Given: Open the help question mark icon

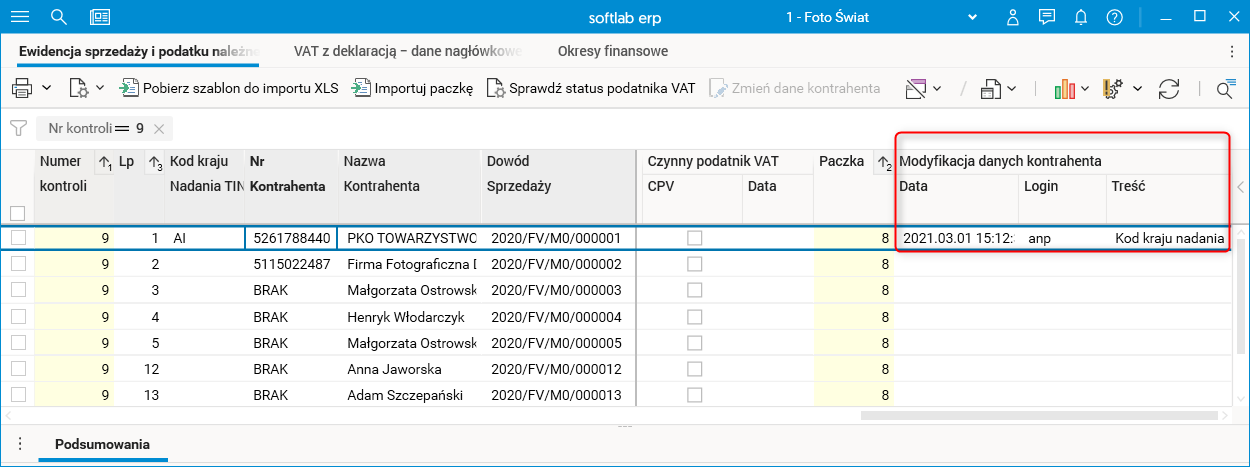Looking at the screenshot, I should click(1114, 17).
